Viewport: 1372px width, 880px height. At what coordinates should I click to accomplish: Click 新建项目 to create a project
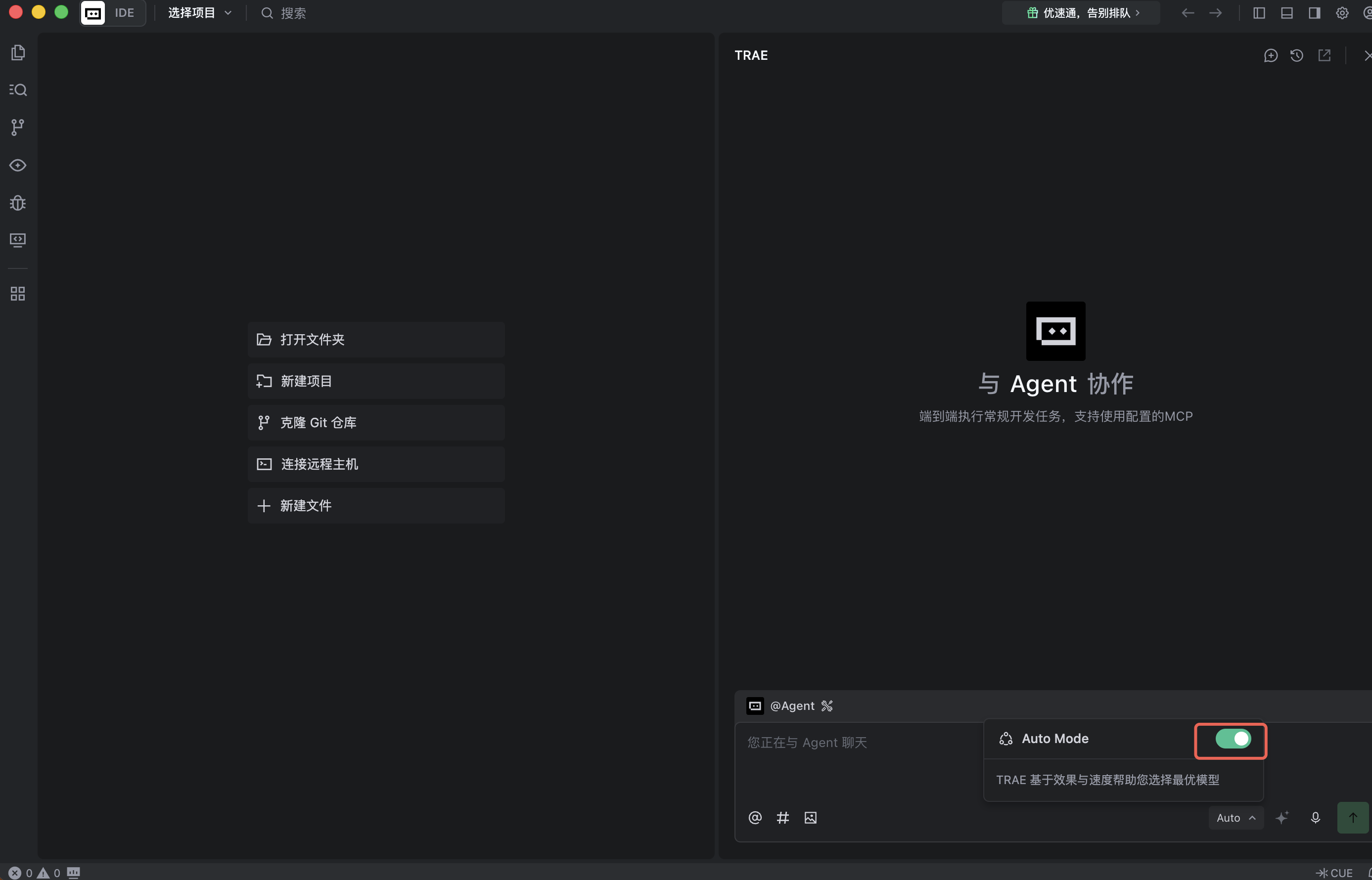click(x=376, y=381)
